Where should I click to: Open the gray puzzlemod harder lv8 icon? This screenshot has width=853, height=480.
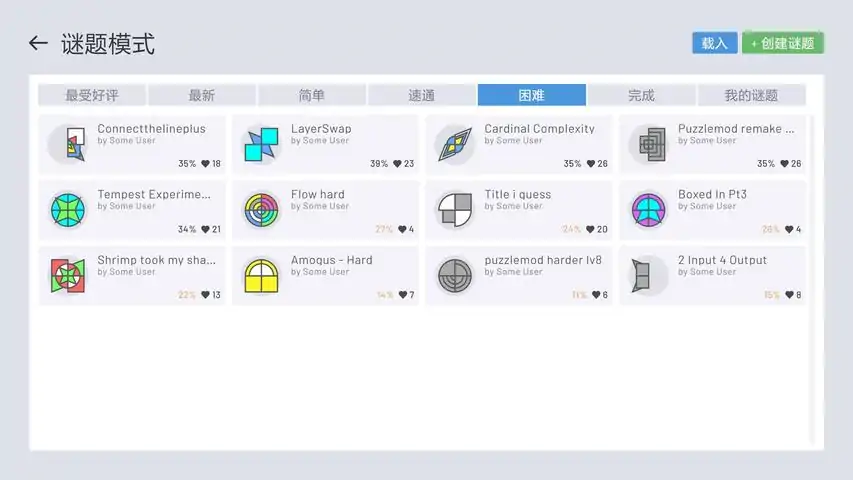click(455, 276)
